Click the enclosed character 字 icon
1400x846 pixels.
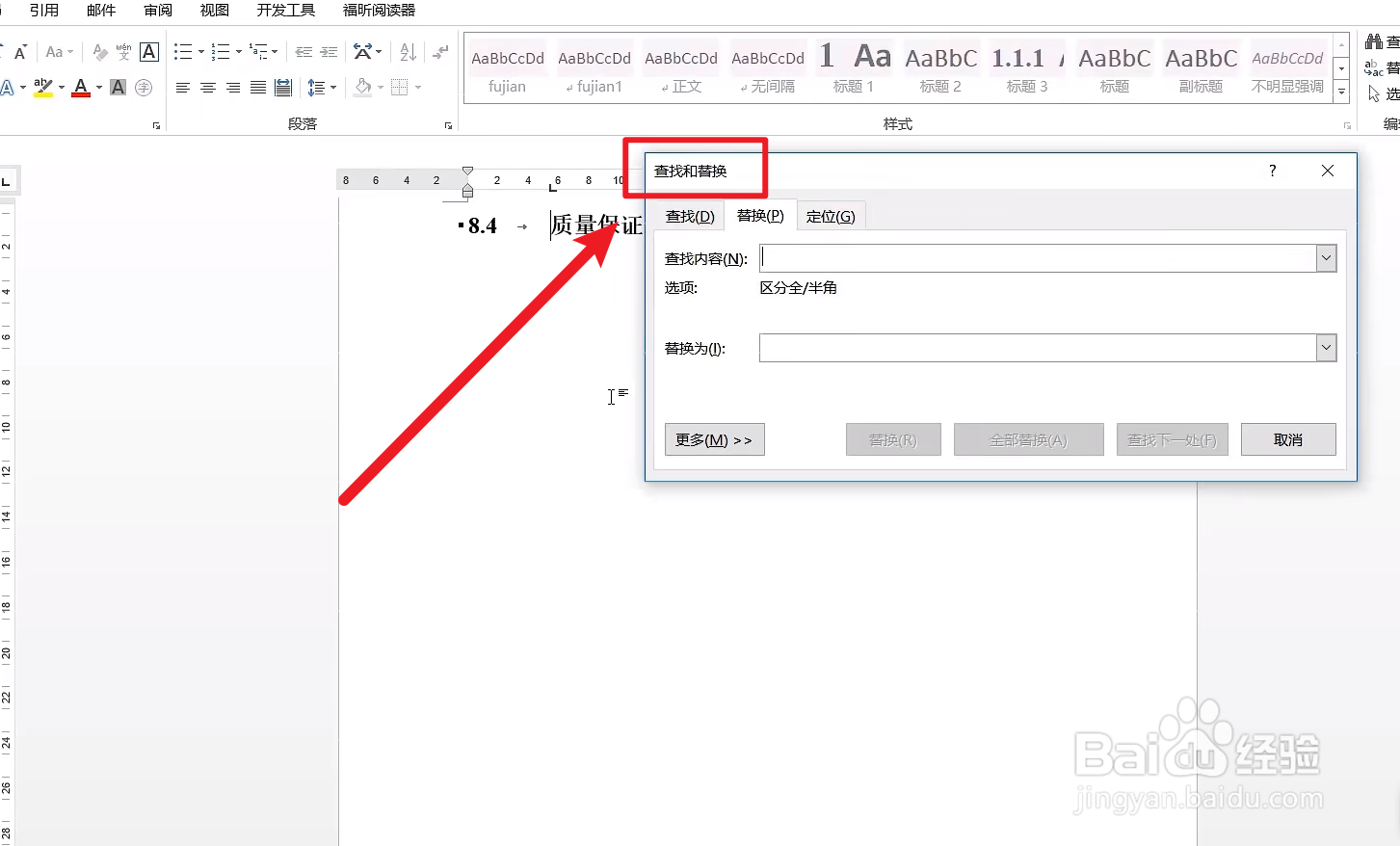(144, 88)
